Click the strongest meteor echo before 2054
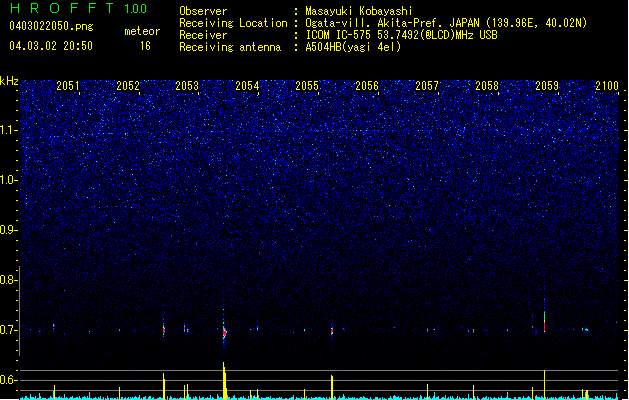 click(x=224, y=332)
